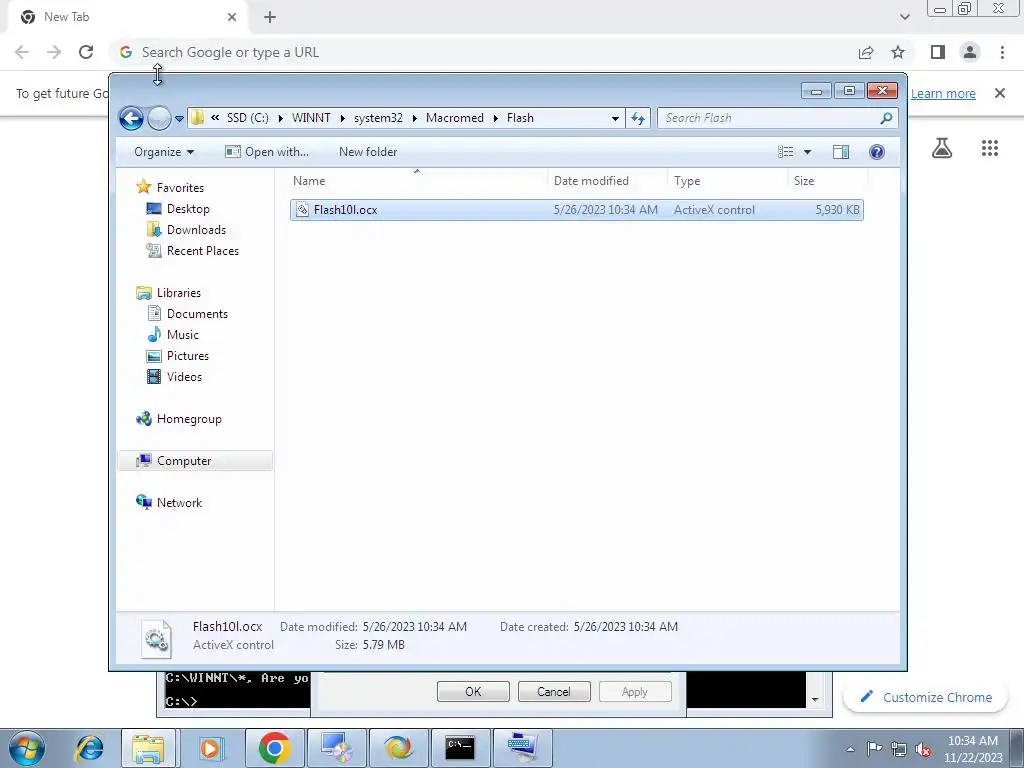Open the Learn more link
Image resolution: width=1024 pixels, height=768 pixels.
[x=943, y=93]
